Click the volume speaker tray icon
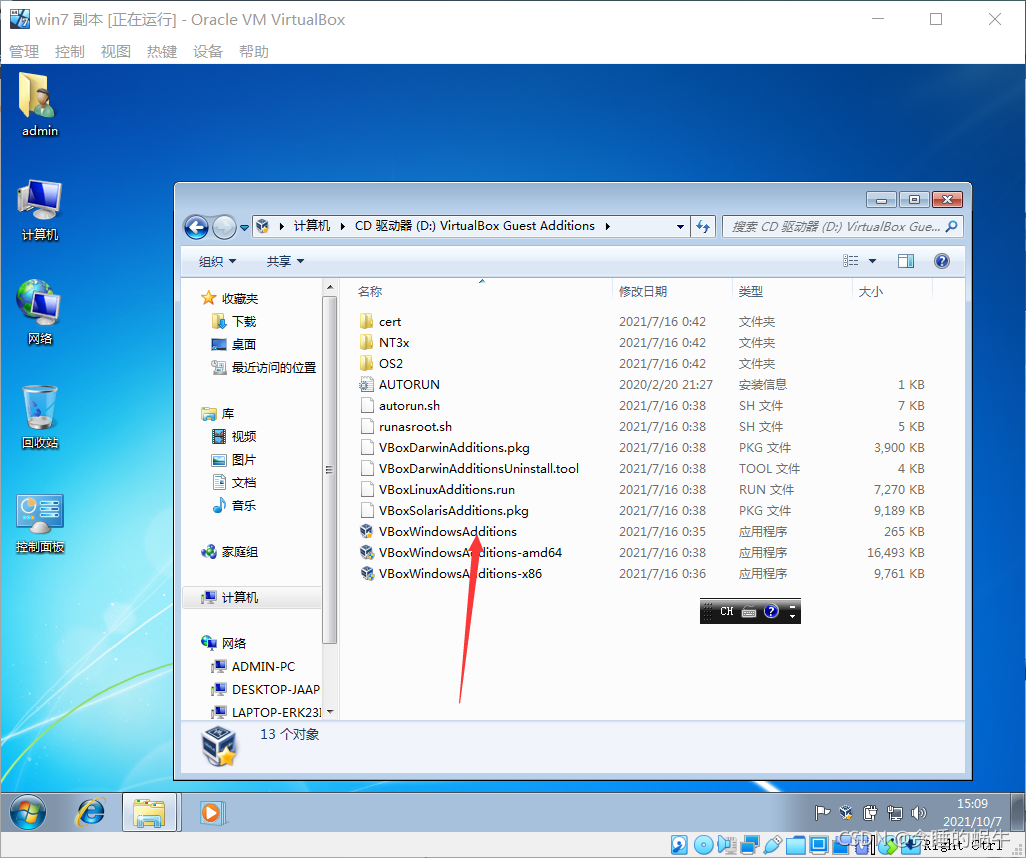The height and width of the screenshot is (858, 1026). pyautogui.click(x=919, y=813)
